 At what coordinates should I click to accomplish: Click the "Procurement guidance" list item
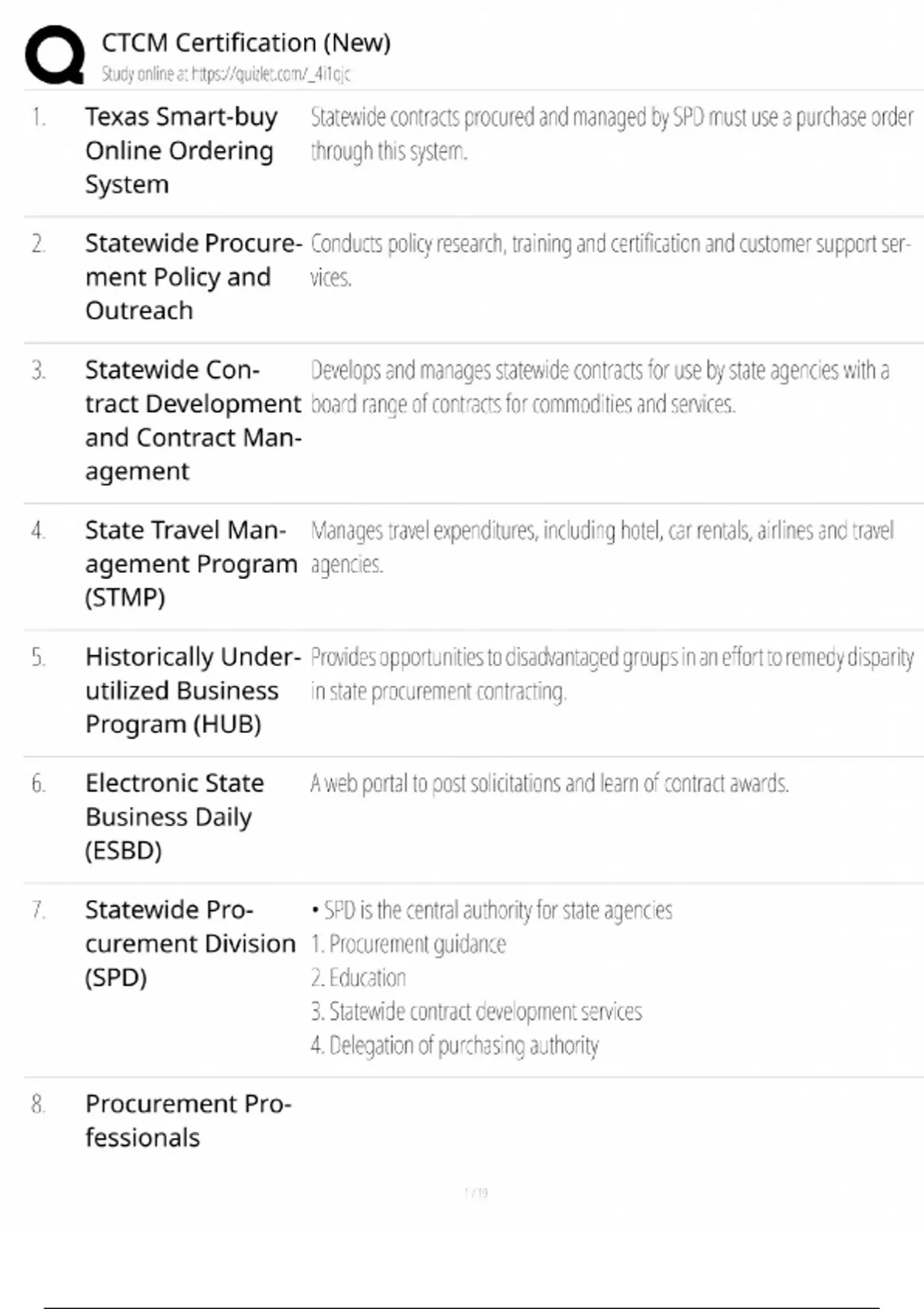click(x=409, y=944)
